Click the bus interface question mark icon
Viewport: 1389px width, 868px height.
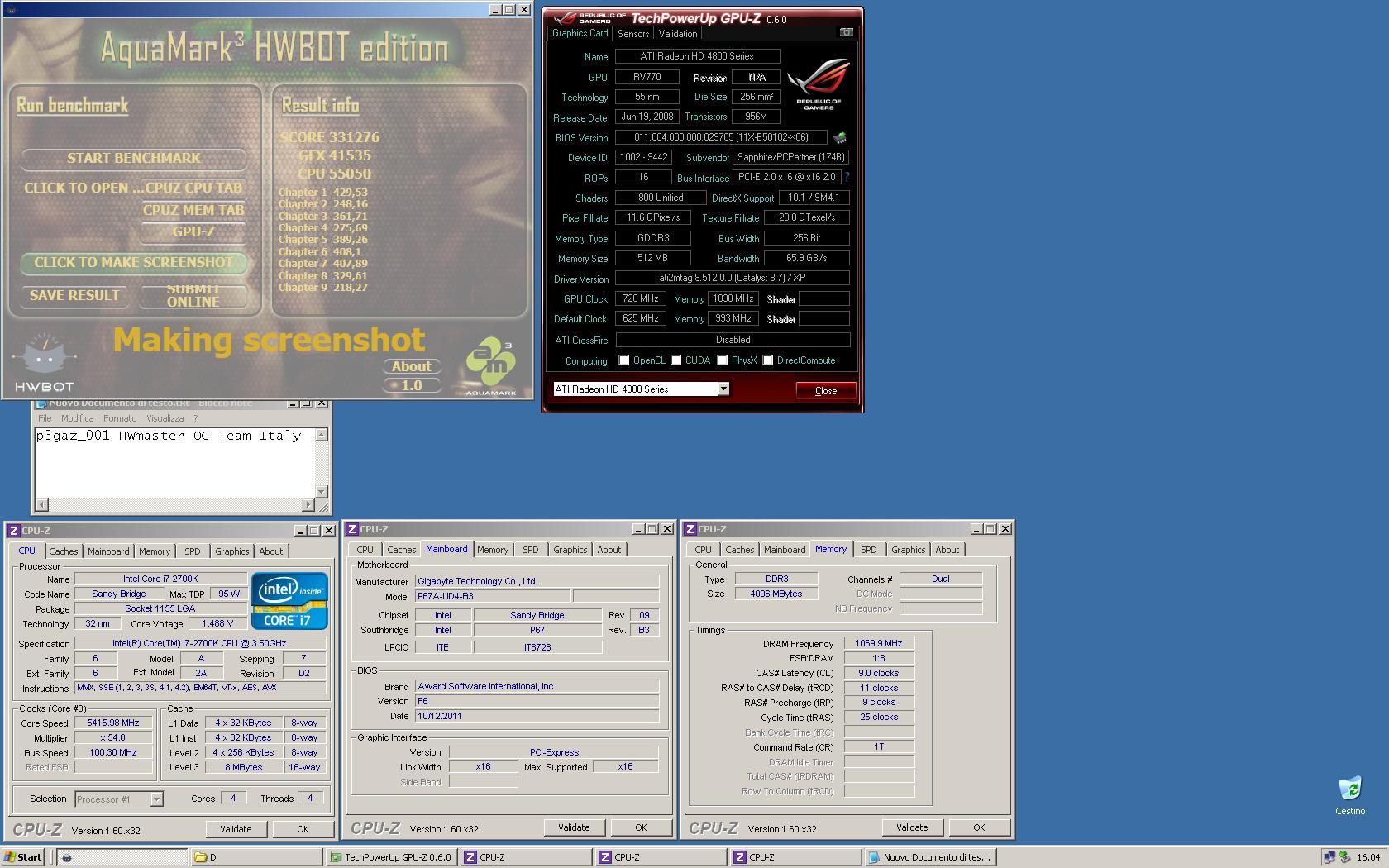847,177
